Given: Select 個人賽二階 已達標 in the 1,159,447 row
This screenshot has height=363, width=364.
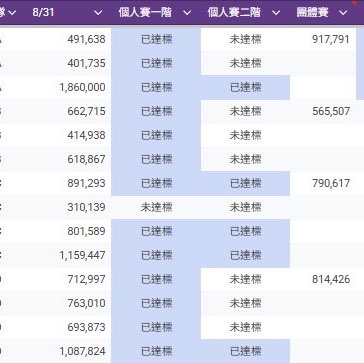Looking at the screenshot, I should pyautogui.click(x=245, y=255).
